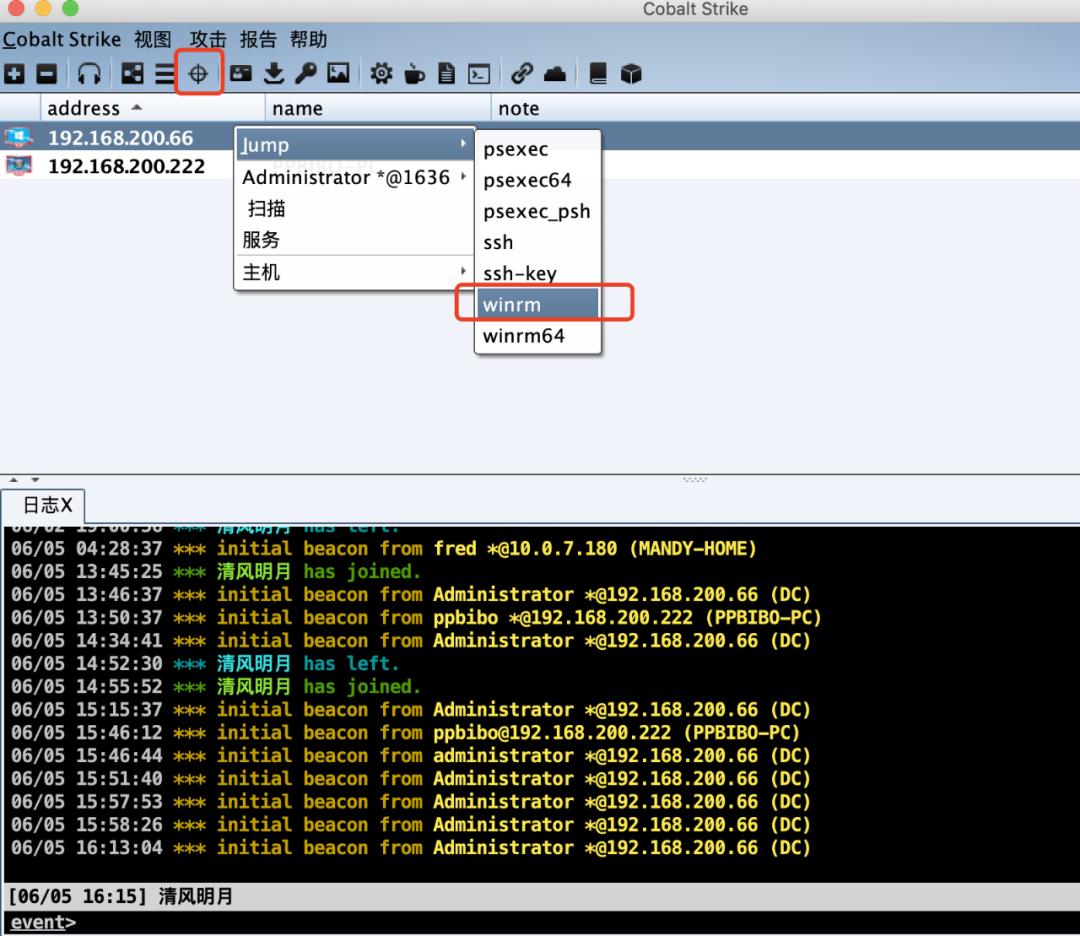Viewport: 1080px width, 936px height.
Task: Click the 13:45:25 清风明月 has joined line
Action: click(x=215, y=572)
